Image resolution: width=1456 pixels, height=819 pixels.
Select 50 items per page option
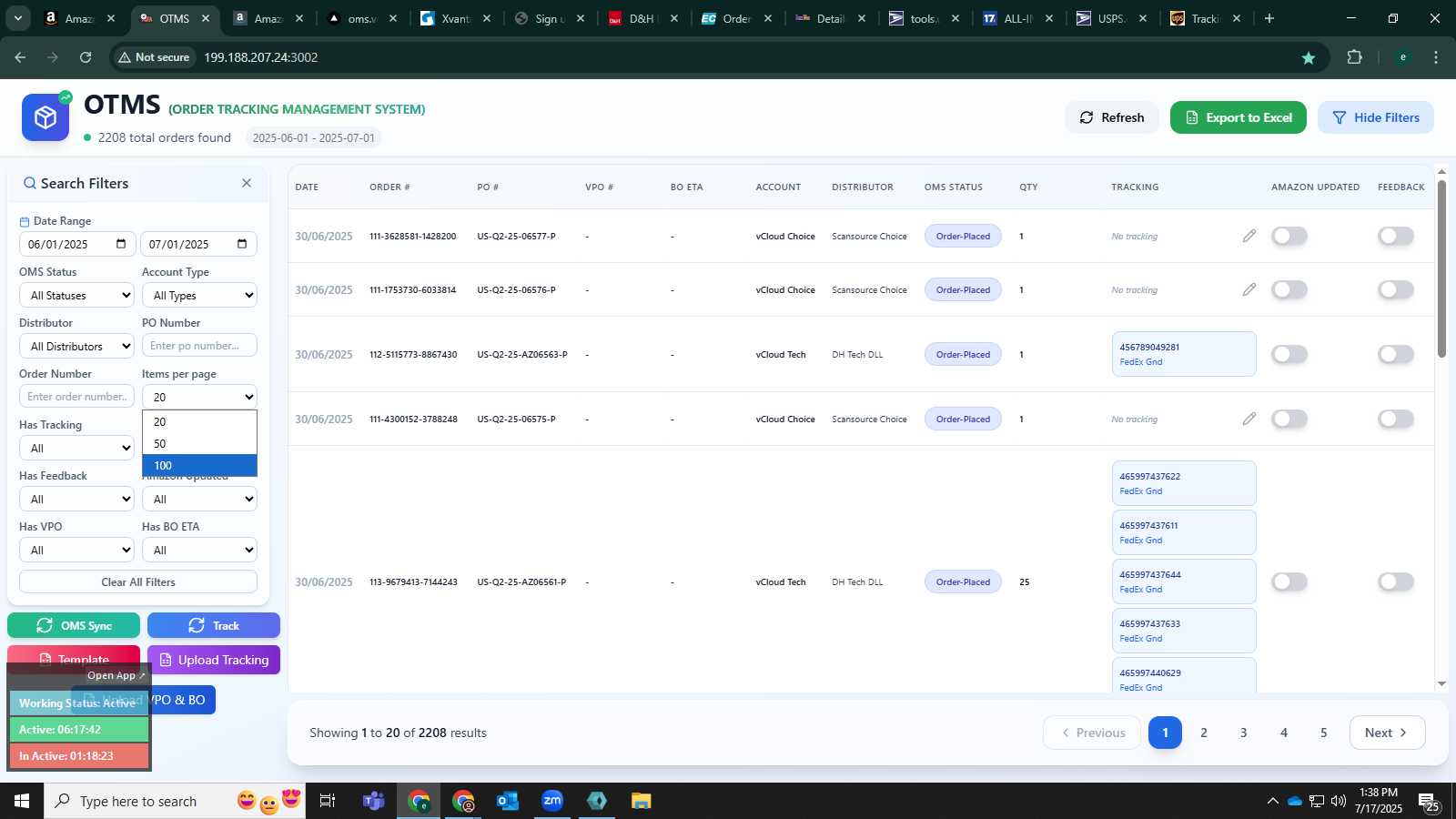[199, 443]
